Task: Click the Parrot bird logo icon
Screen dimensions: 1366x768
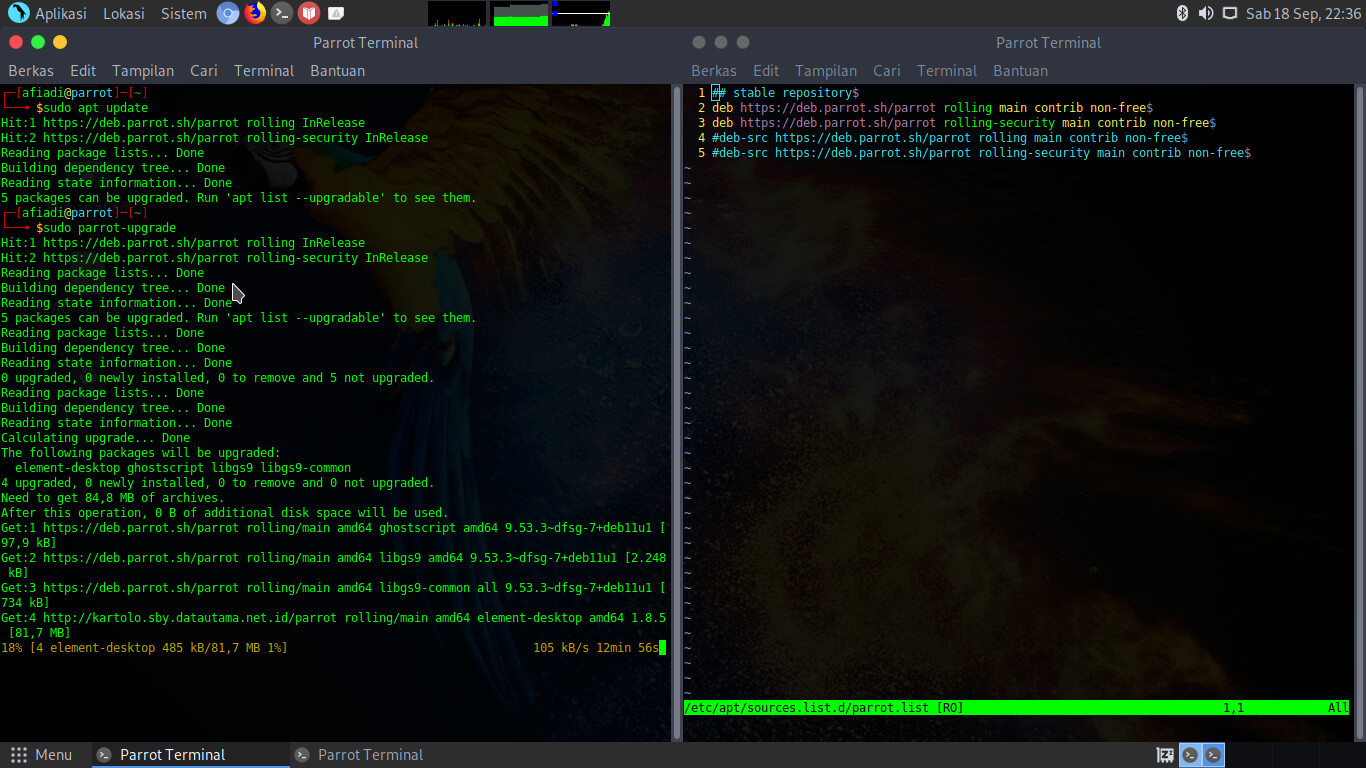Action: [x=18, y=13]
